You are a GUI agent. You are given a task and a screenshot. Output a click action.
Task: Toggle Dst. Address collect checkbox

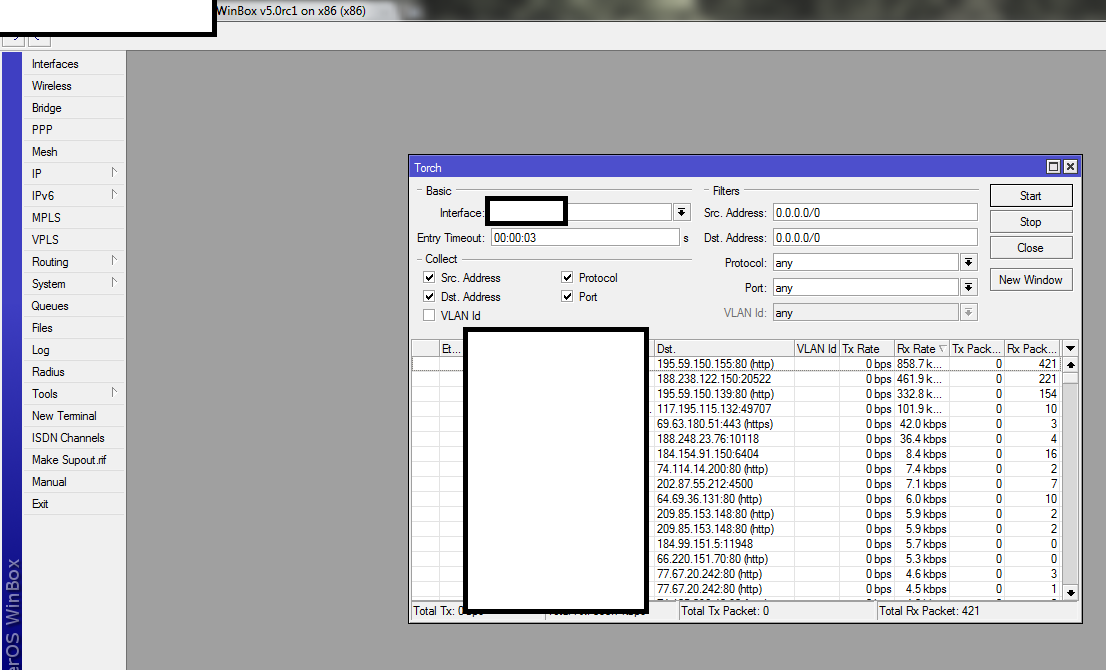pyautogui.click(x=429, y=296)
